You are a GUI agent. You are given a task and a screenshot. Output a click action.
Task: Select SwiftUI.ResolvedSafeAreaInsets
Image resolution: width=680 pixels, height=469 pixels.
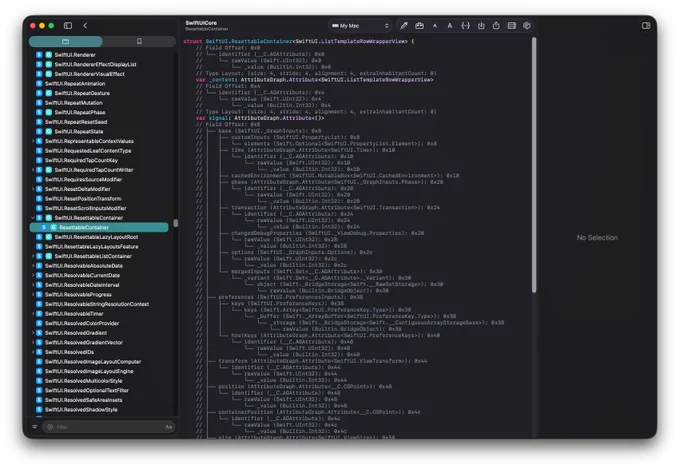tap(100, 400)
